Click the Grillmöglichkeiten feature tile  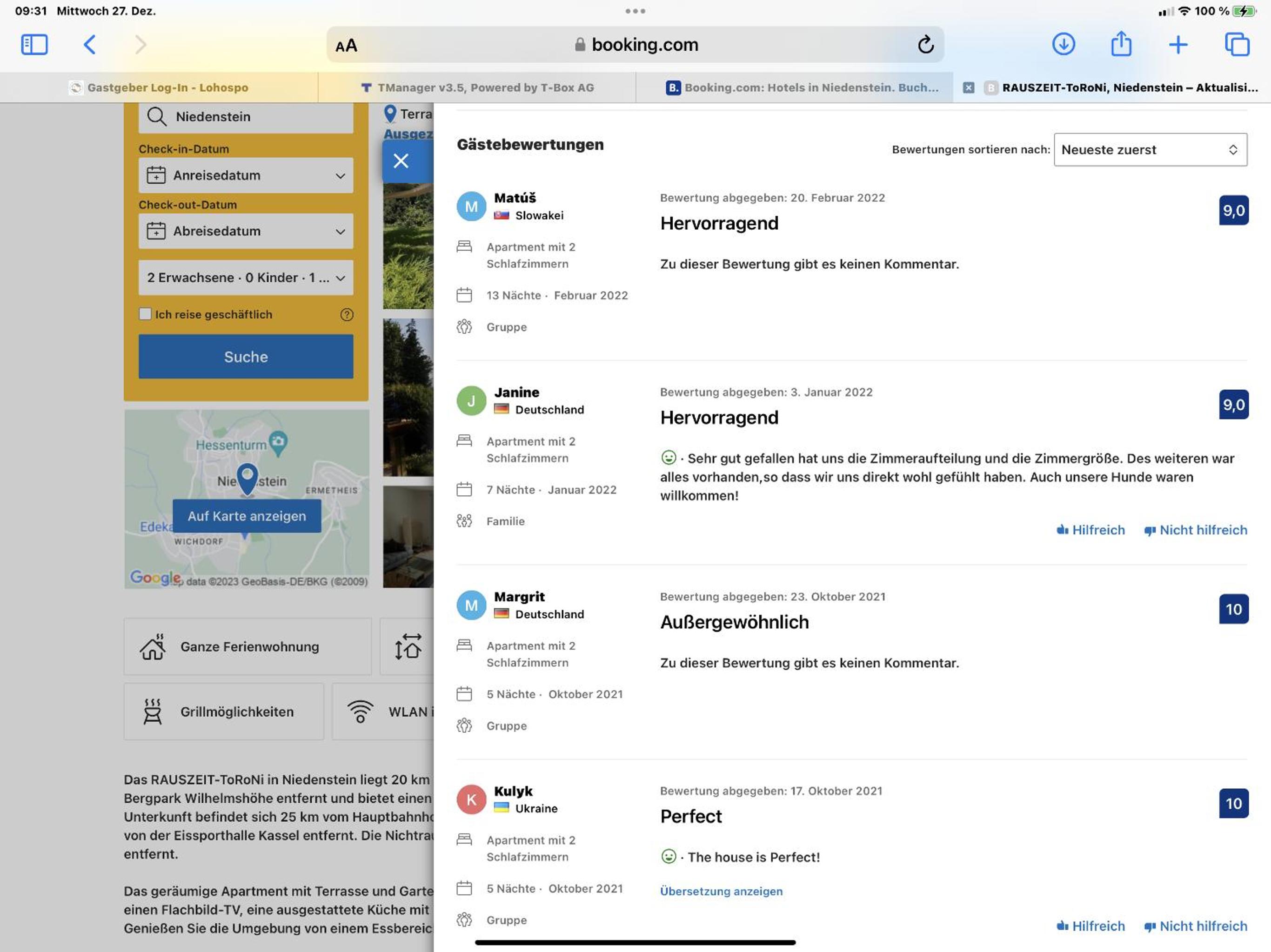[224, 711]
